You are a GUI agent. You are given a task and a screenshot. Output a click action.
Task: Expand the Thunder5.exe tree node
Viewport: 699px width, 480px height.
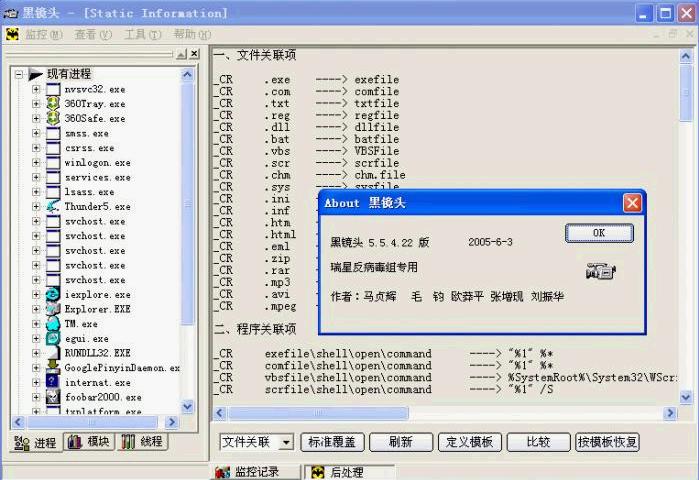(36, 207)
